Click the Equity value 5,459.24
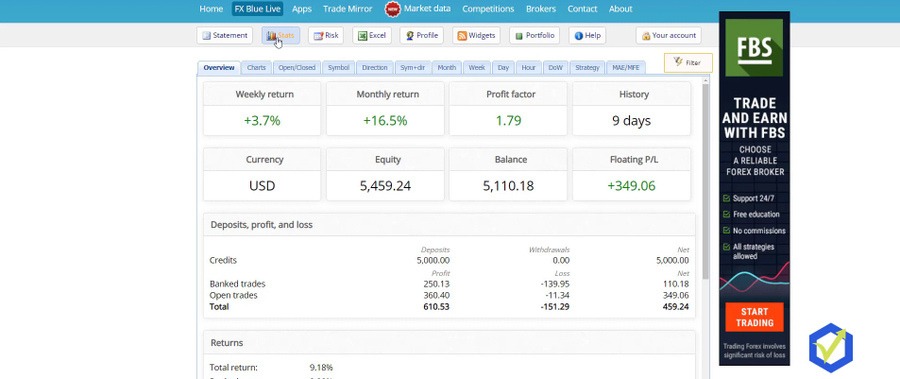 (x=385, y=186)
